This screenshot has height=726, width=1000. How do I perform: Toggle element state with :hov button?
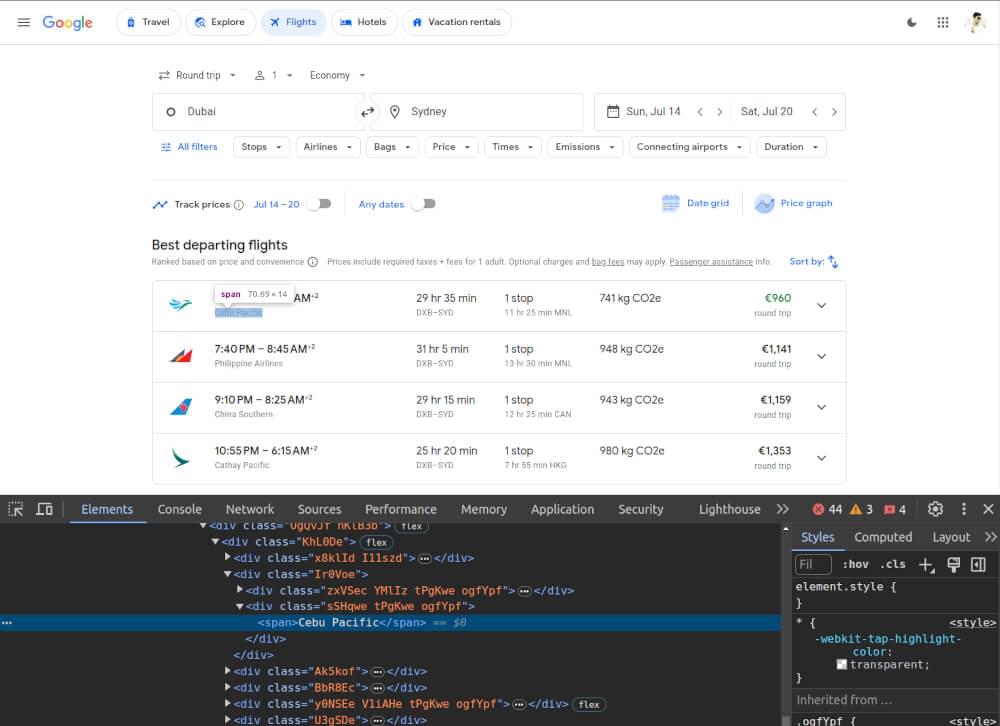point(857,564)
